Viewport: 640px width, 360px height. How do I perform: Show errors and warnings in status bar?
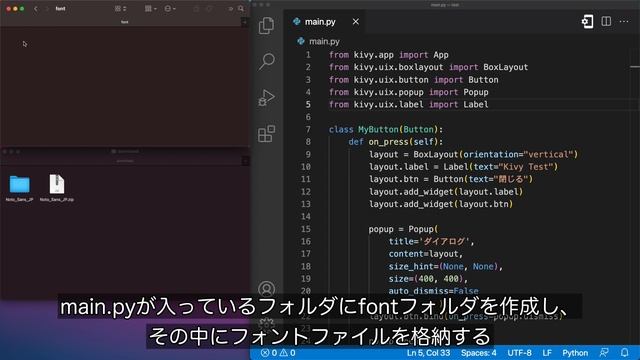coord(278,353)
